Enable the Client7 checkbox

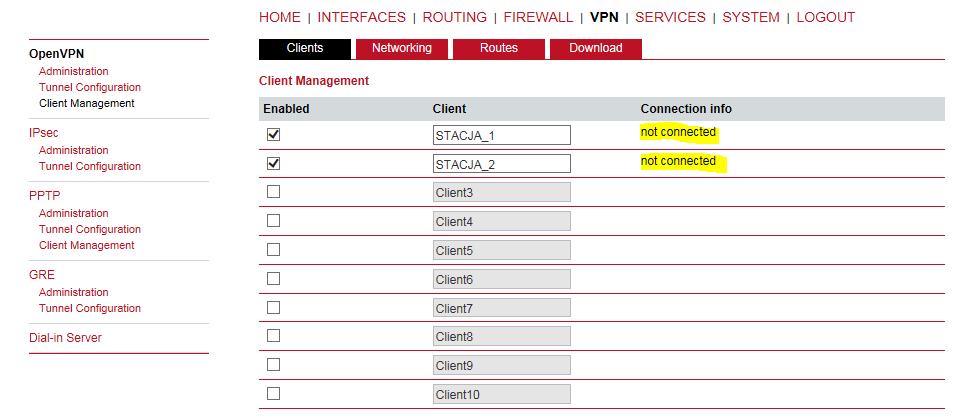click(x=273, y=307)
